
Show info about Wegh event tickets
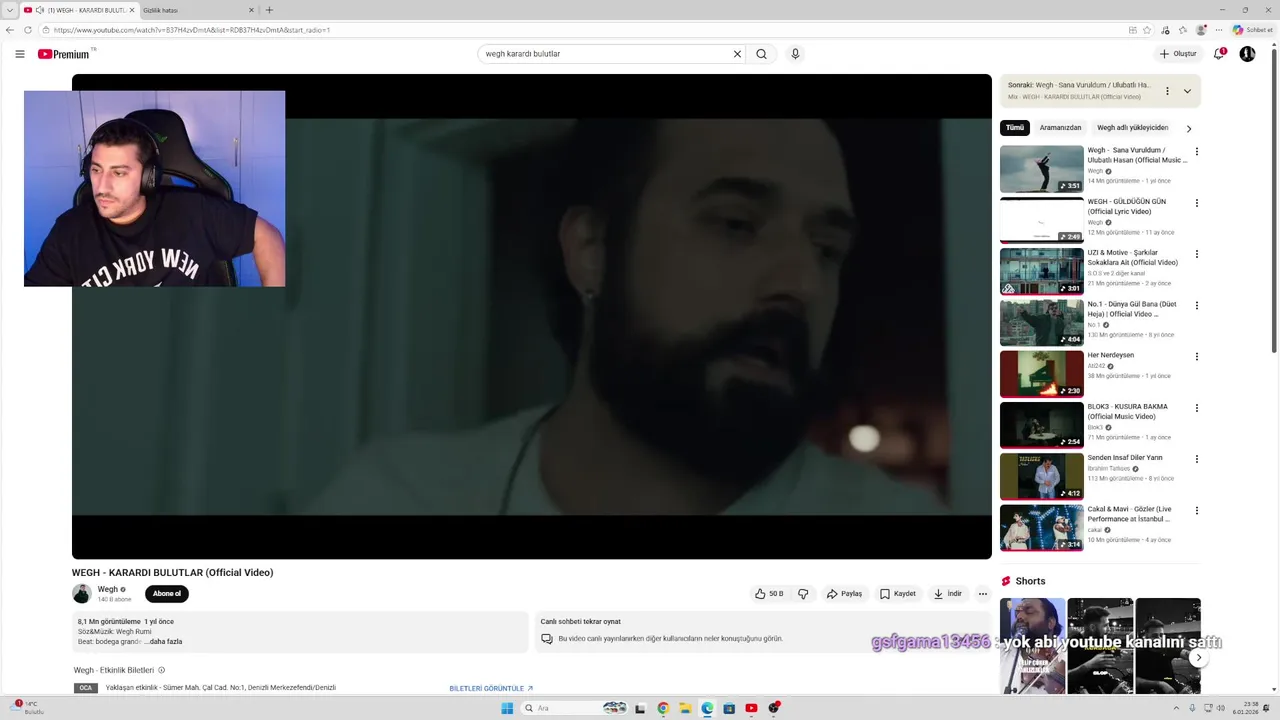point(161,670)
